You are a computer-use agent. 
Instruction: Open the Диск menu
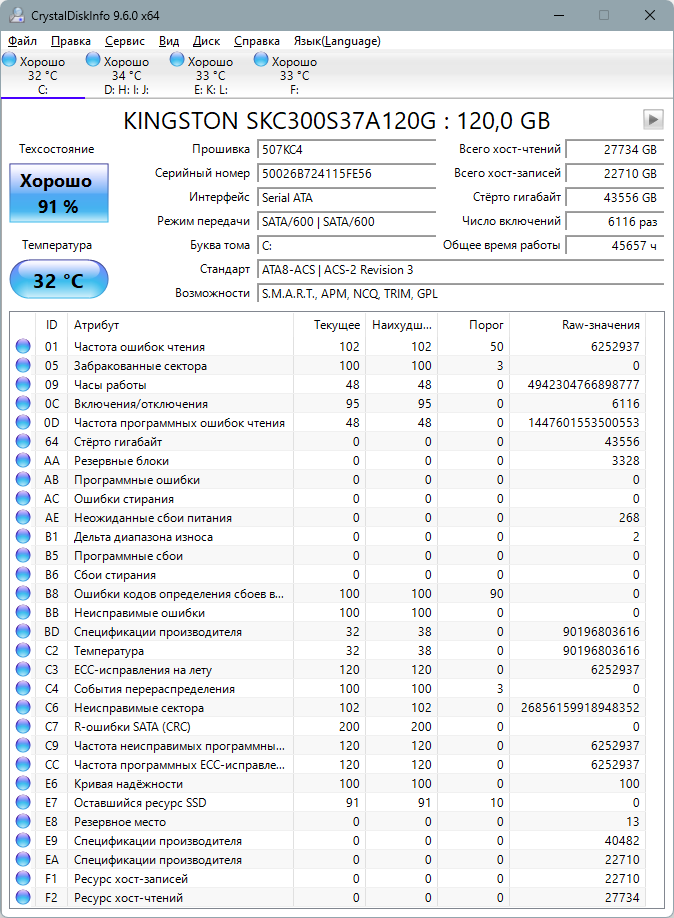[206, 41]
